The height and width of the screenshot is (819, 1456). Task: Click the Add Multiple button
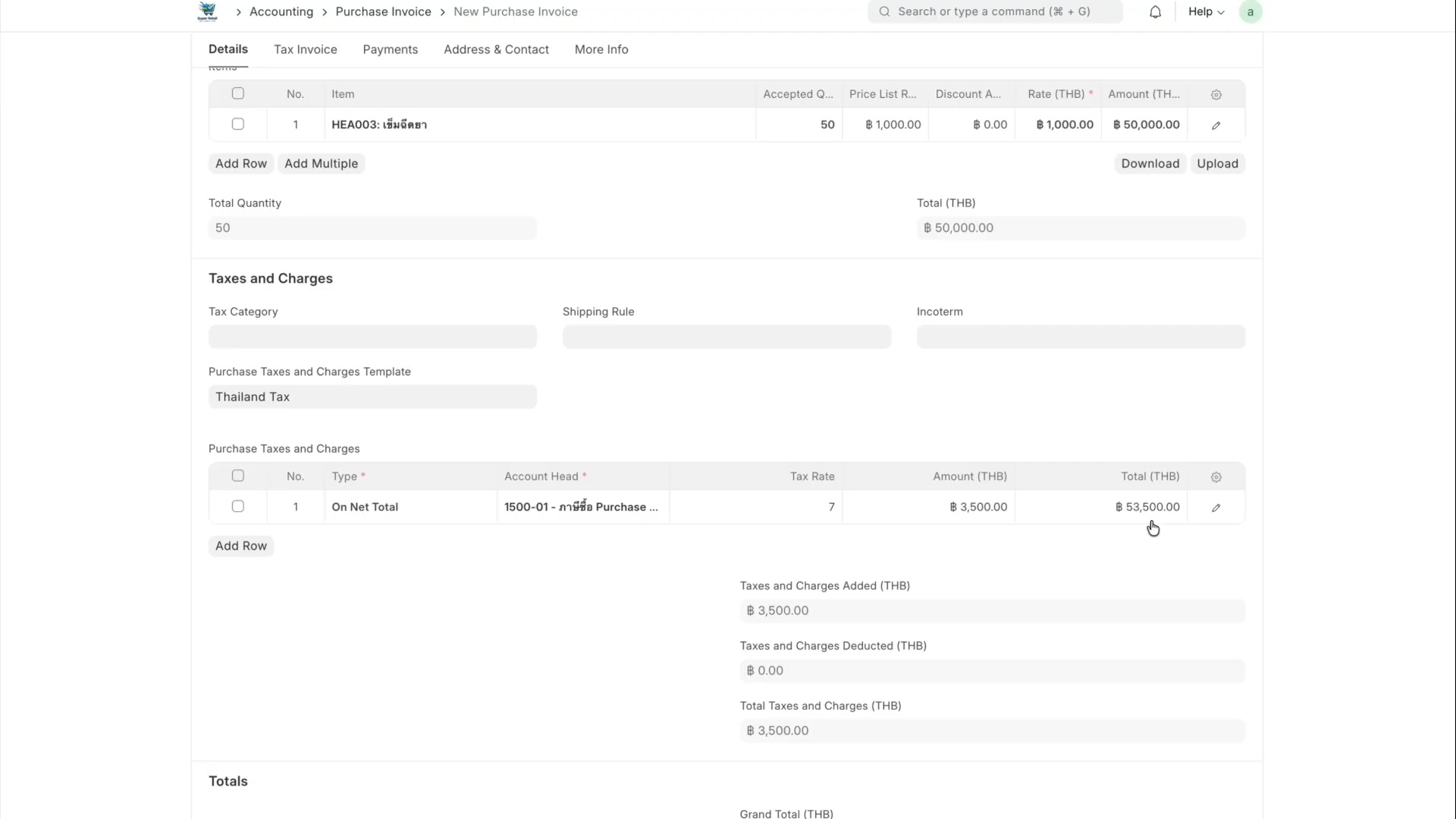coord(322,164)
